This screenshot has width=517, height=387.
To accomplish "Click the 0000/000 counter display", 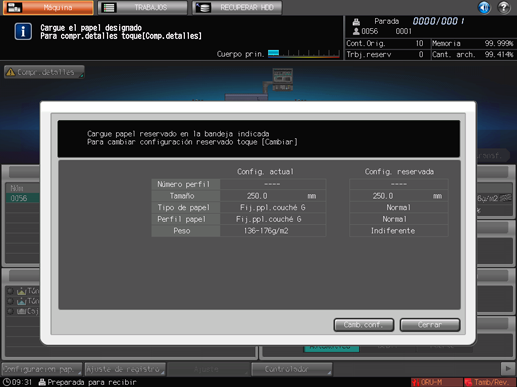I will (x=438, y=21).
